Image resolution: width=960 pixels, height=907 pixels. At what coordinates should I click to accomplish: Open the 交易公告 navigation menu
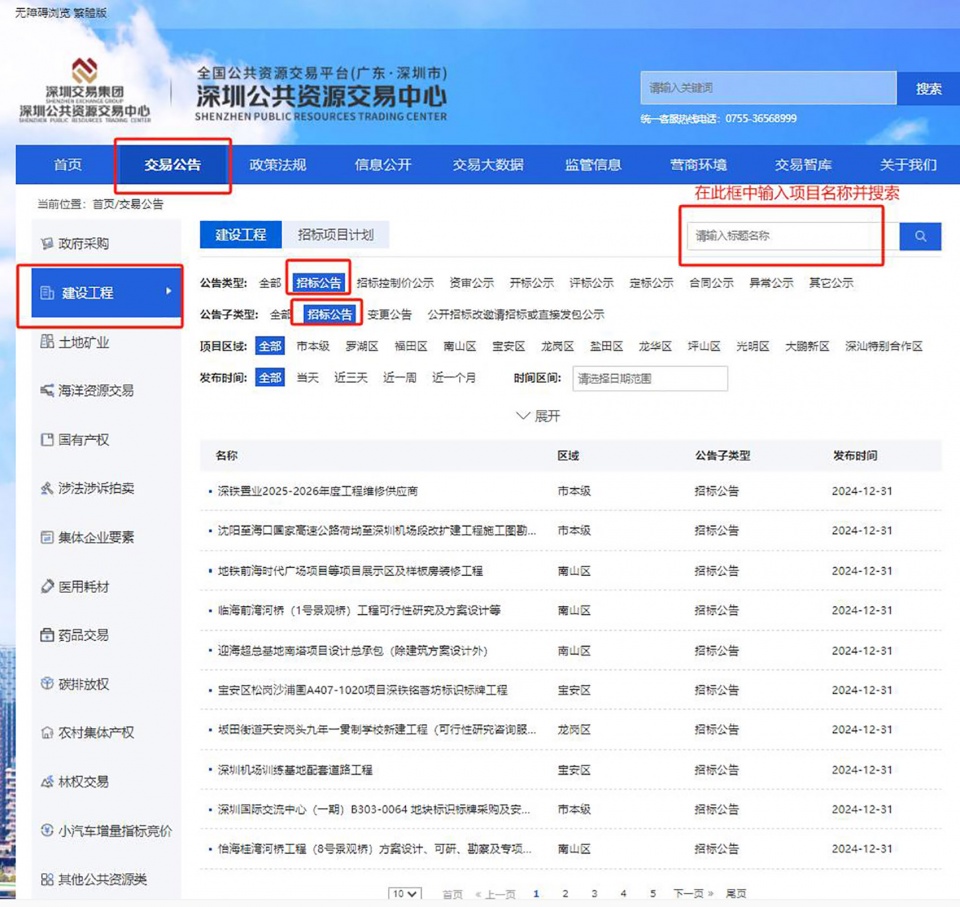coord(173,165)
